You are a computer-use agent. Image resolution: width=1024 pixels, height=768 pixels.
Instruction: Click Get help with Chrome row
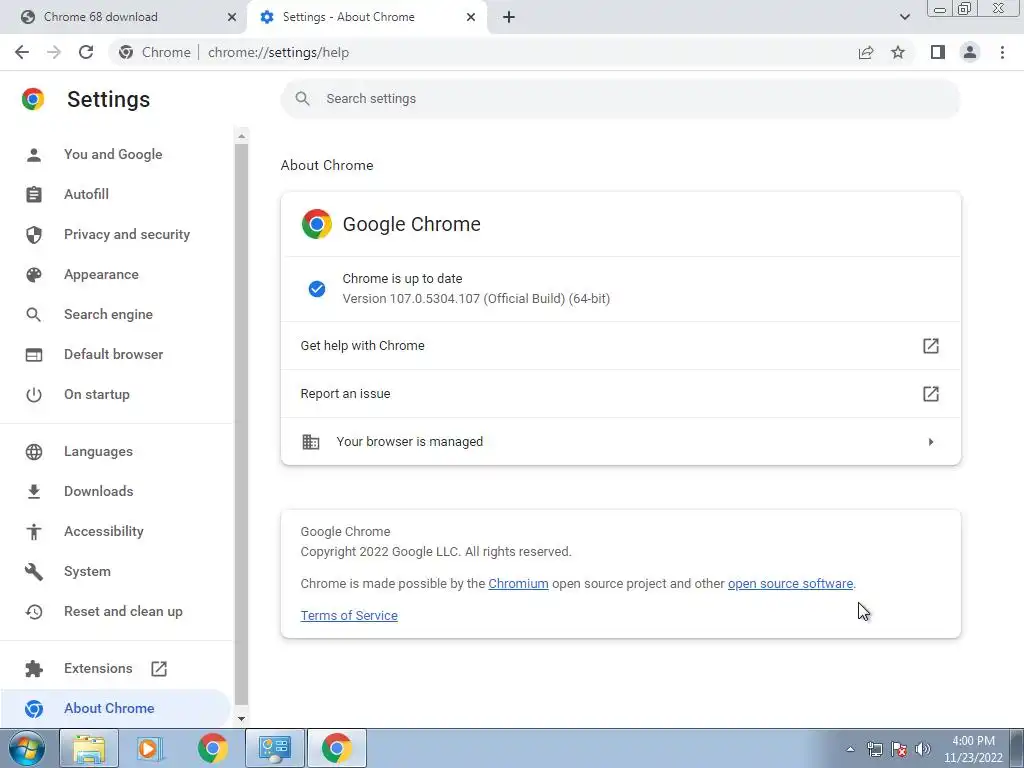[620, 345]
